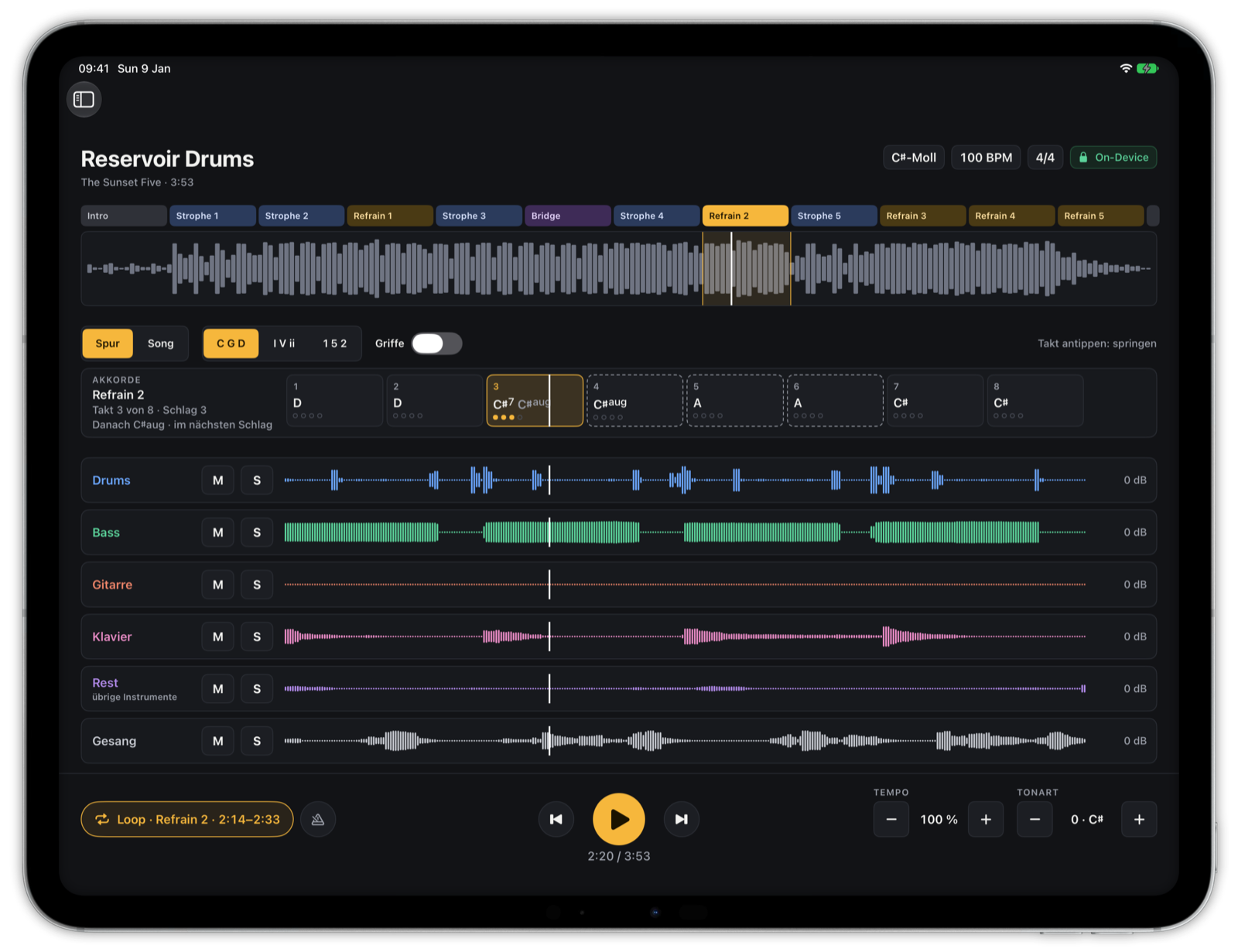Seek within the Gesang track waveform
Screen dimensions: 1238x952
click(x=685, y=741)
